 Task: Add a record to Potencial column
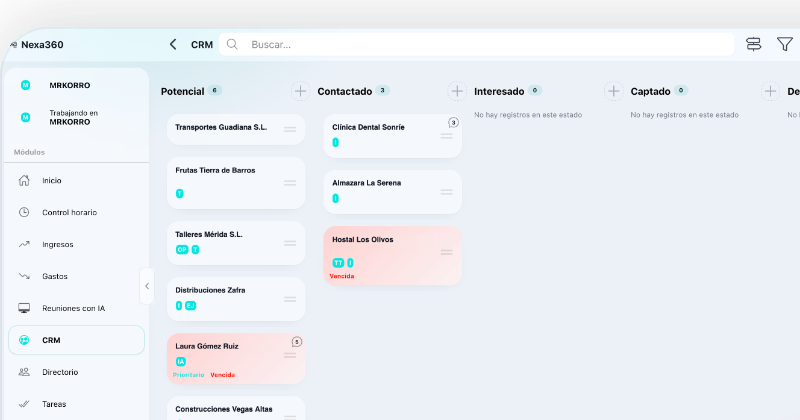click(x=301, y=91)
